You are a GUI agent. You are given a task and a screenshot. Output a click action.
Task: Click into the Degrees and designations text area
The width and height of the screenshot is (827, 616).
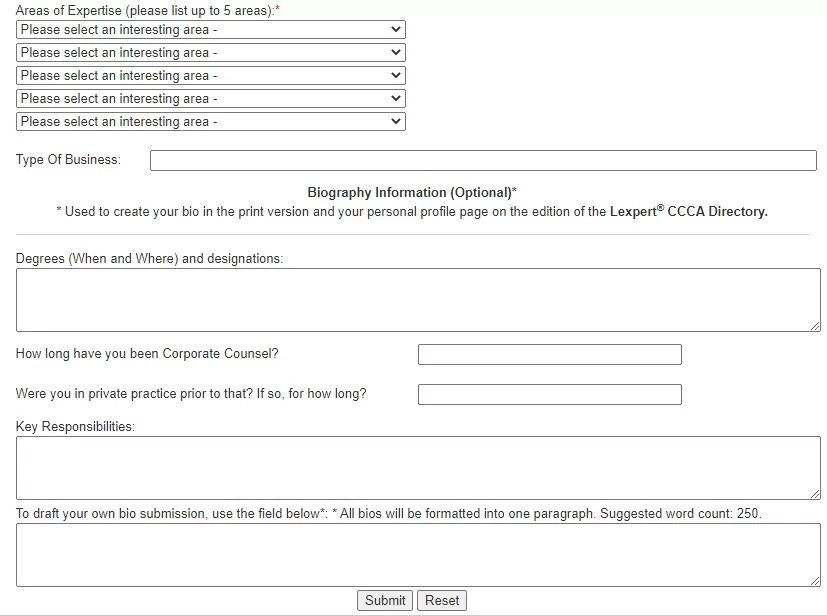pyautogui.click(x=418, y=300)
